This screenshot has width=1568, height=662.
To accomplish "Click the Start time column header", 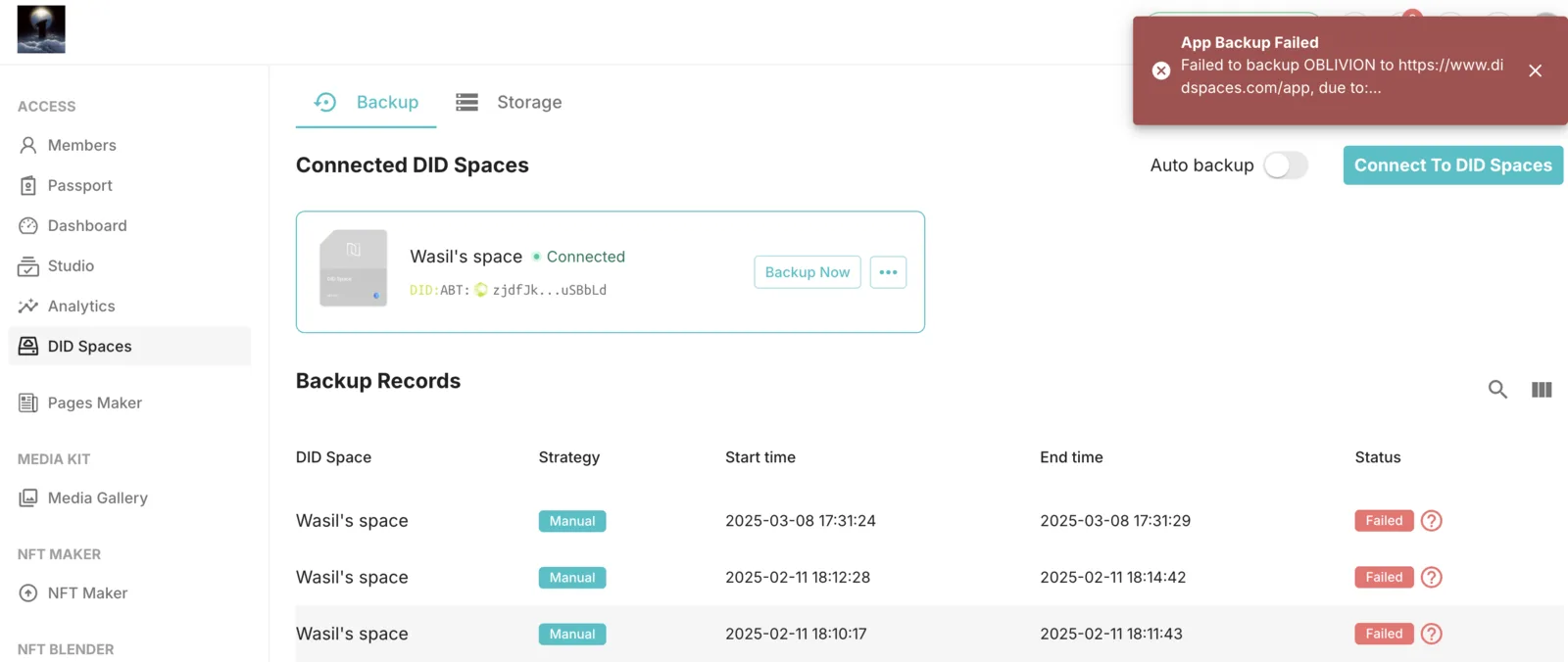I will 760,457.
